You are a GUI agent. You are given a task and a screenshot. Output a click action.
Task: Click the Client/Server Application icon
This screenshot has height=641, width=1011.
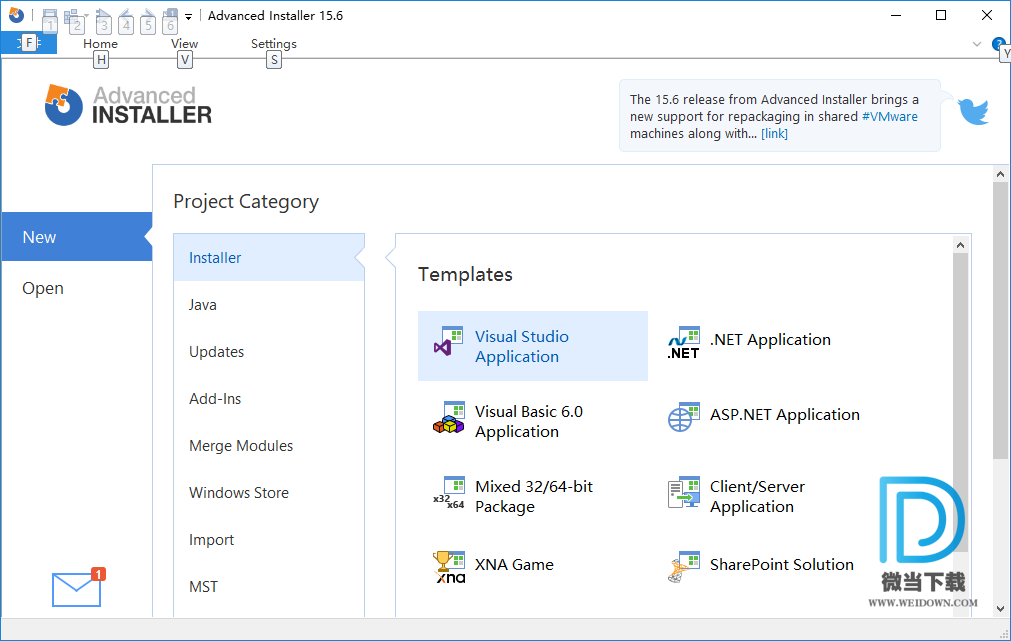coord(683,493)
